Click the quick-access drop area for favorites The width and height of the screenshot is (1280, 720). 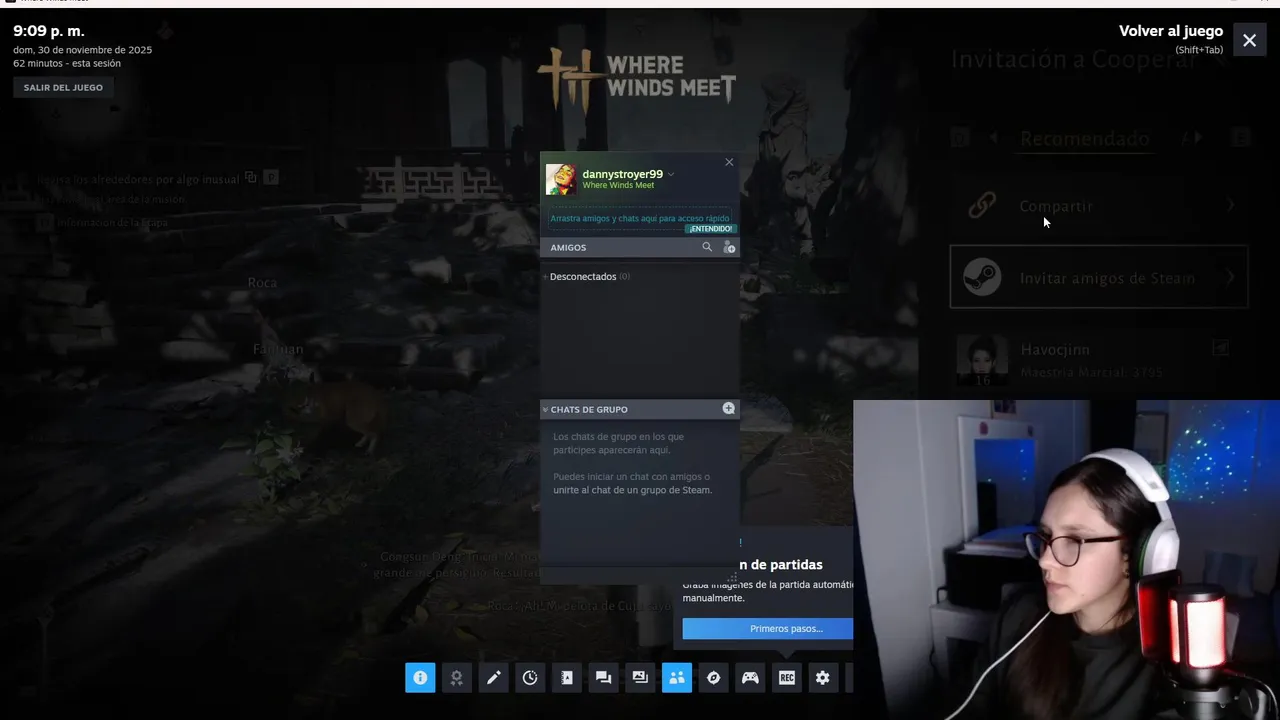640,218
